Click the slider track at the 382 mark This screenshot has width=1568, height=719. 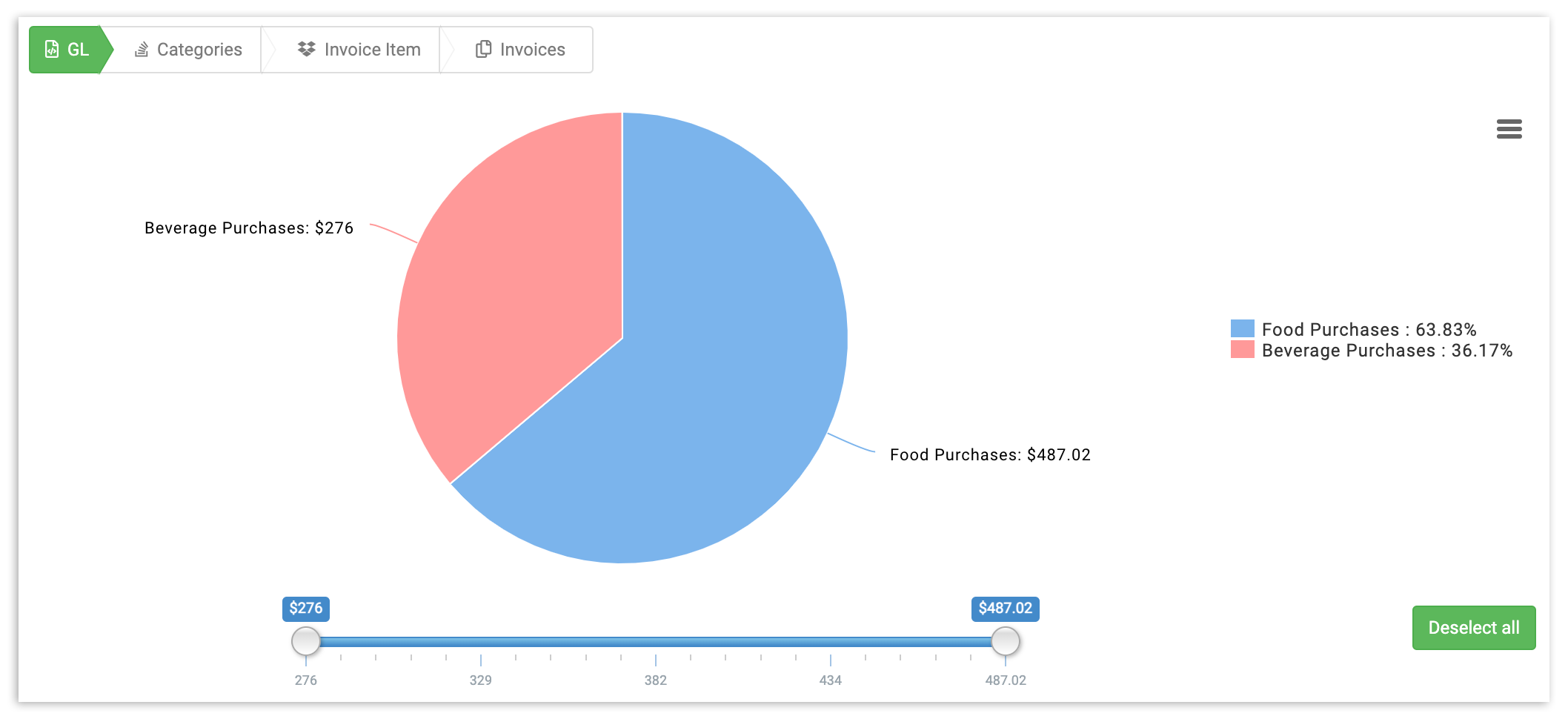pos(656,642)
